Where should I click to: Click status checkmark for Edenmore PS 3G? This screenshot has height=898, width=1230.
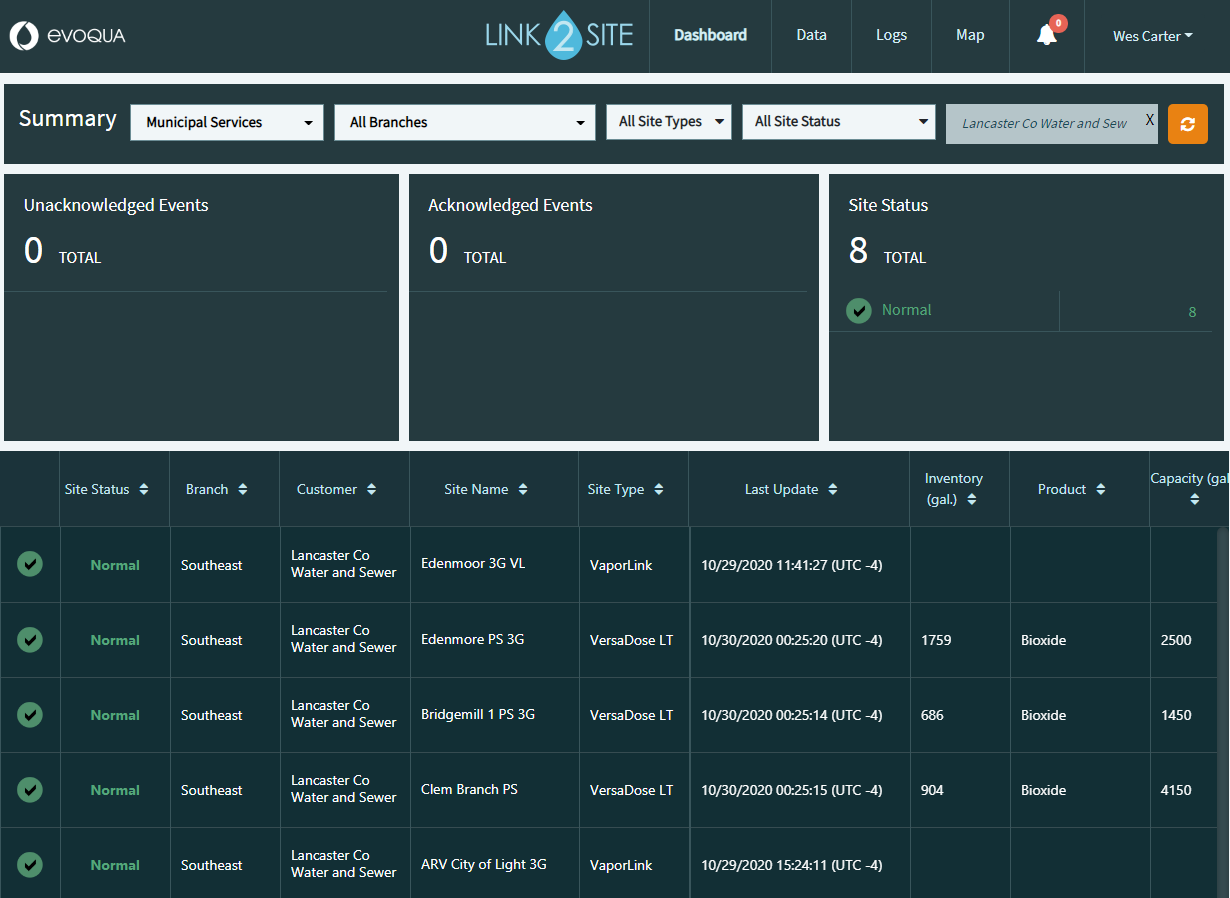click(30, 639)
